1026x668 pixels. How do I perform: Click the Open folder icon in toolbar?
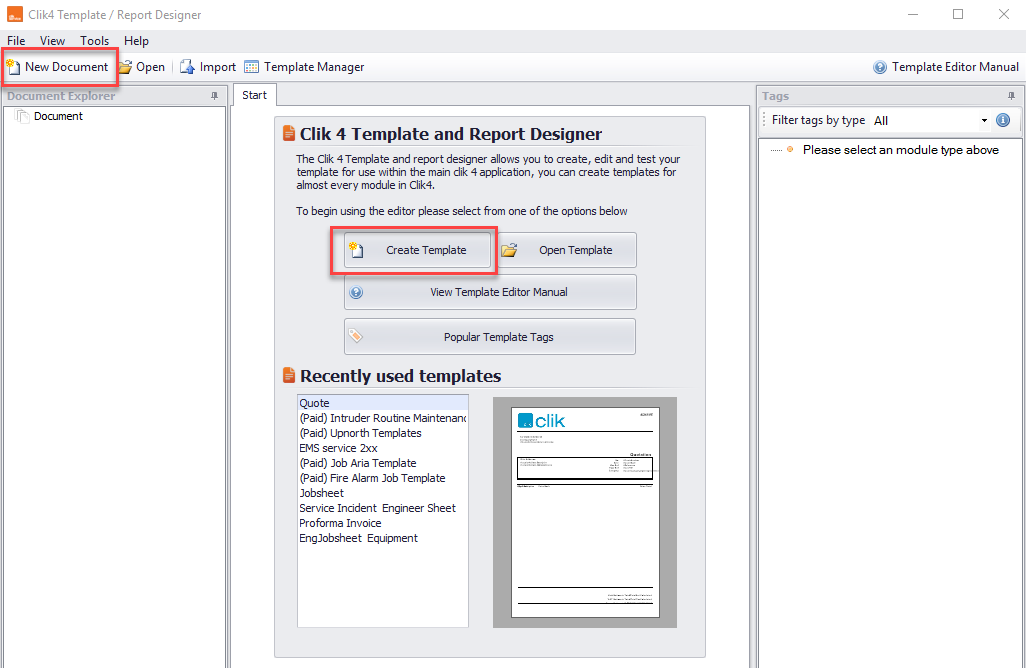point(125,67)
